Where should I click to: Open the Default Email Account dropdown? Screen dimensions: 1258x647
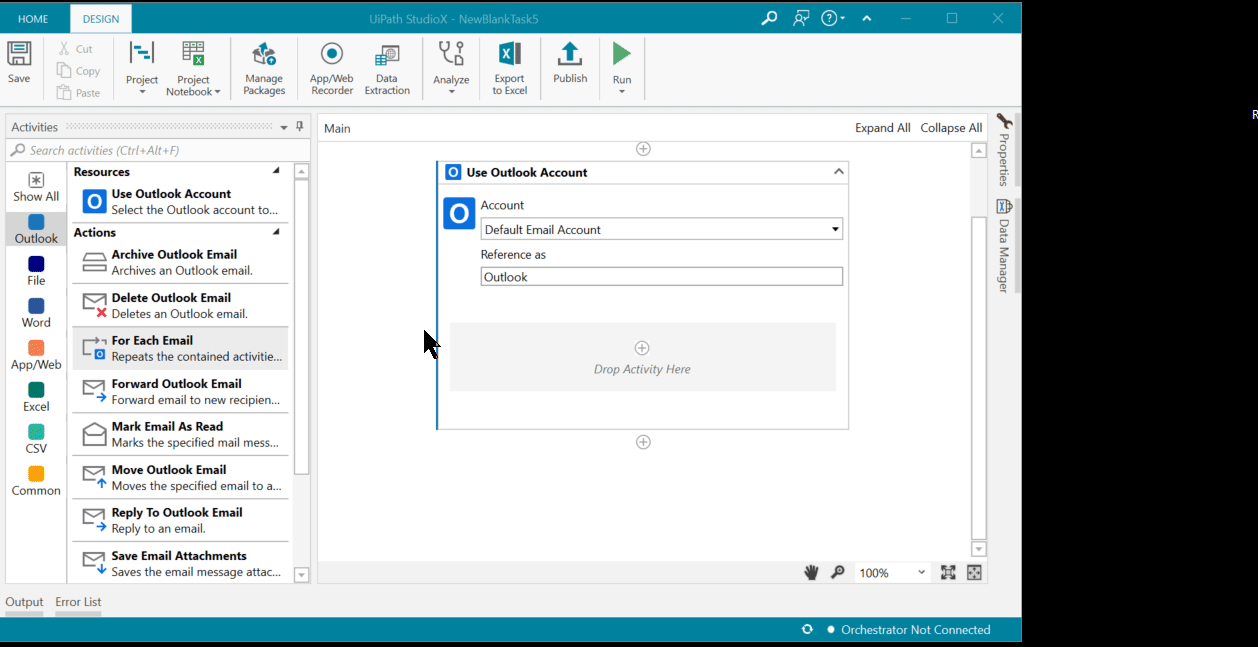(834, 229)
